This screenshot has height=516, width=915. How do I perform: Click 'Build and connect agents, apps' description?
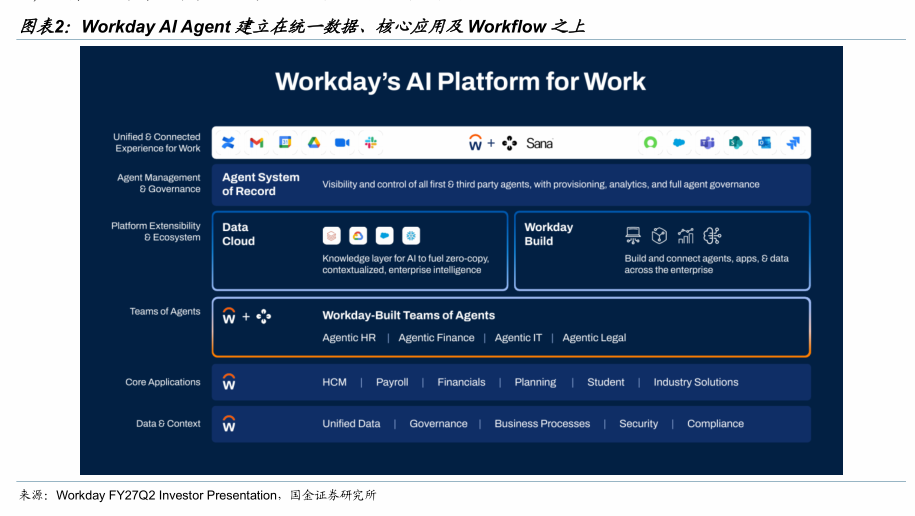coord(707,264)
